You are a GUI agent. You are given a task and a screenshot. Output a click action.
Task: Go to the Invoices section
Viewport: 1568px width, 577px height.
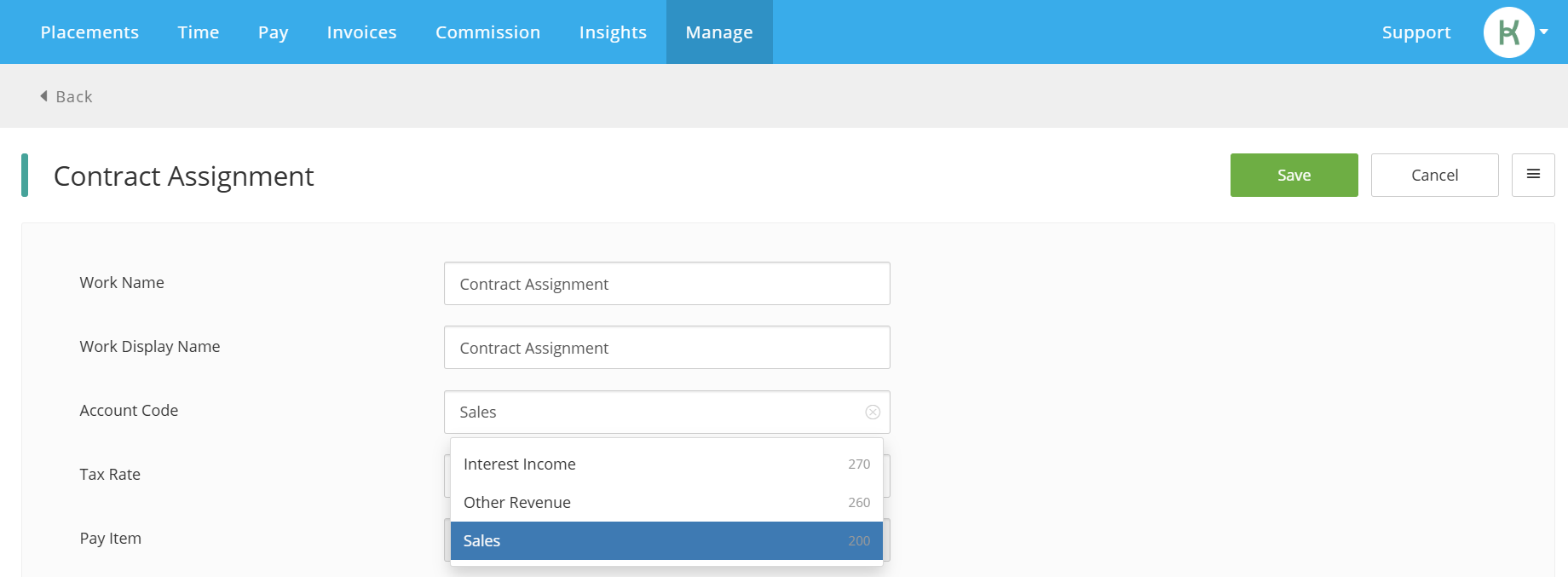point(362,32)
